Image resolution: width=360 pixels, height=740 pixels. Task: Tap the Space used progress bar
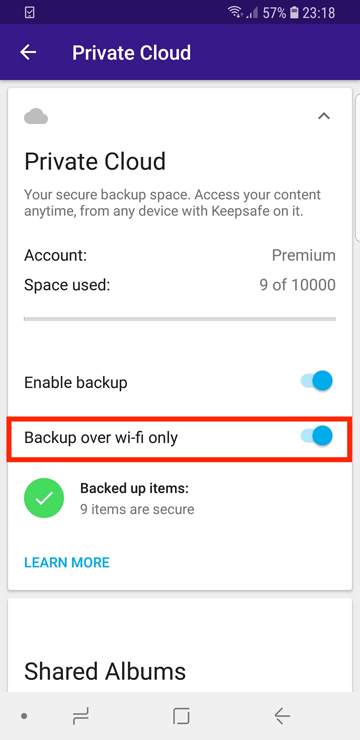point(180,319)
